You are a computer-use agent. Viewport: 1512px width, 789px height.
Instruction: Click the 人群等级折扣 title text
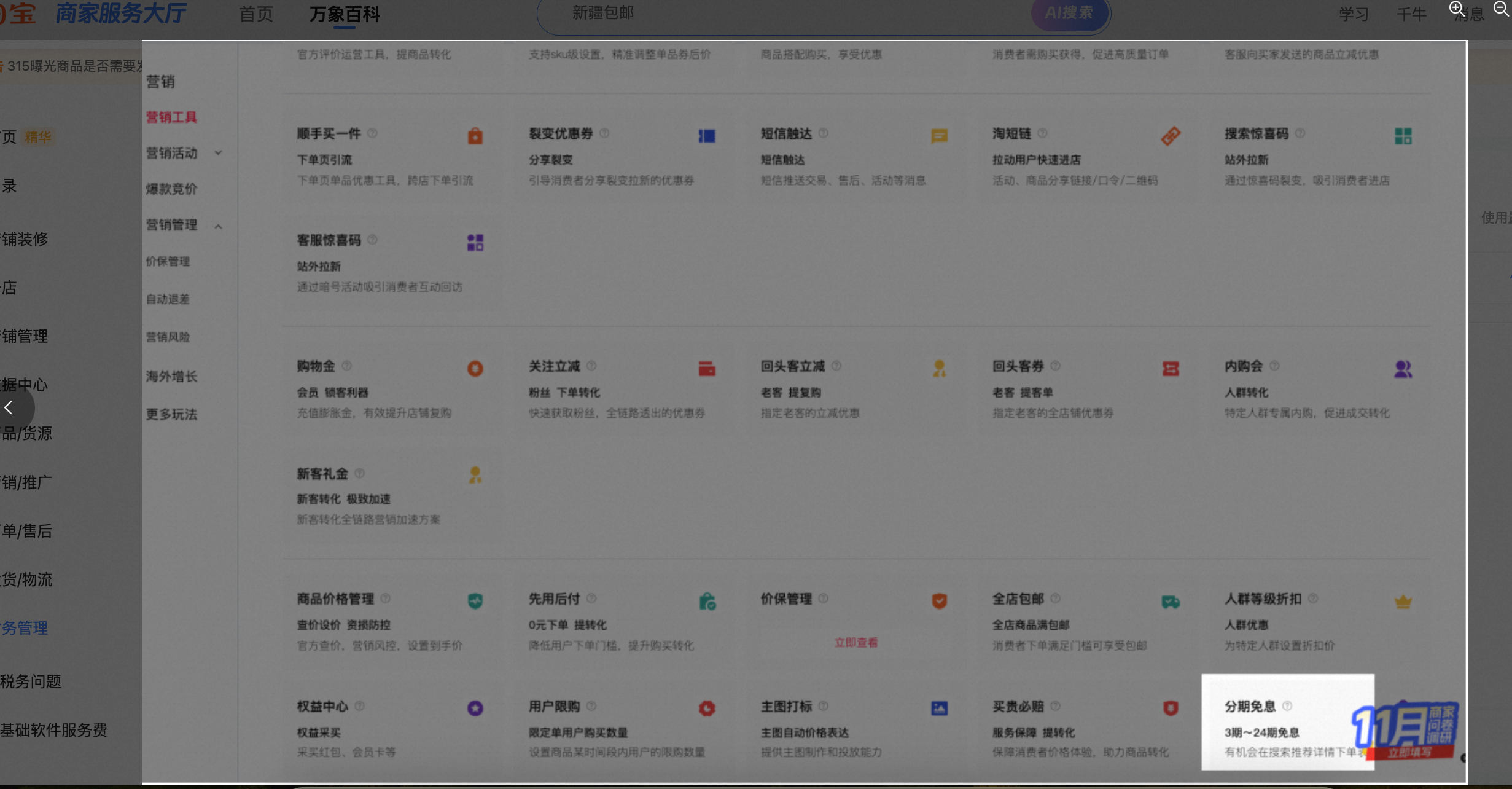click(1263, 599)
